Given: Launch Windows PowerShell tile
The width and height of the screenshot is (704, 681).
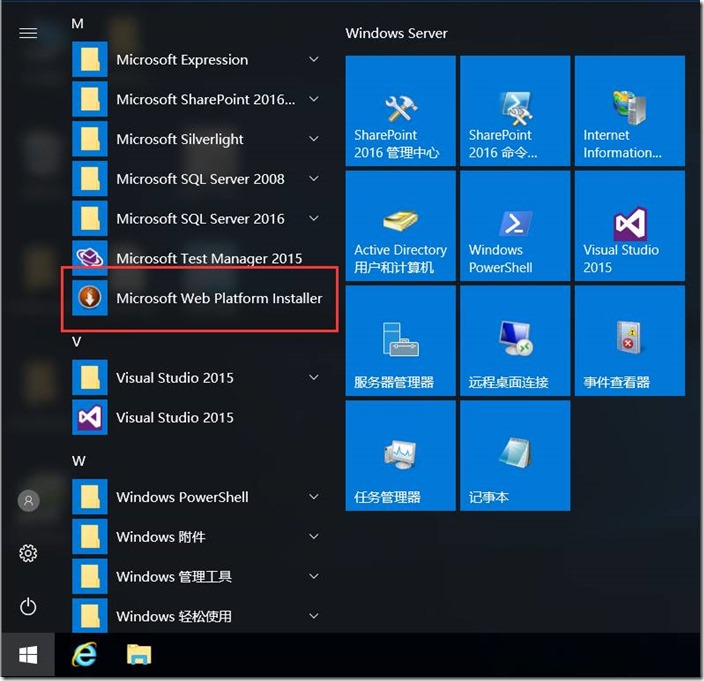Looking at the screenshot, I should click(x=515, y=226).
